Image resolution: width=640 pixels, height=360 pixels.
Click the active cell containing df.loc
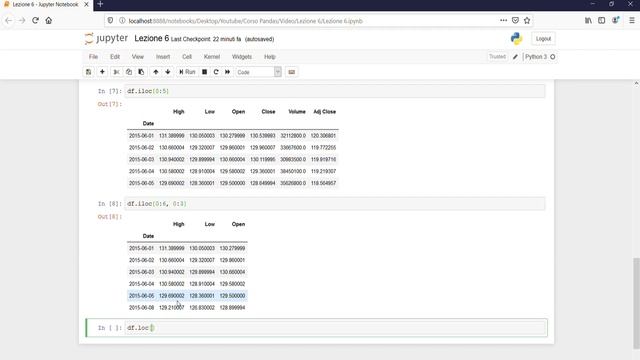[x=336, y=328]
